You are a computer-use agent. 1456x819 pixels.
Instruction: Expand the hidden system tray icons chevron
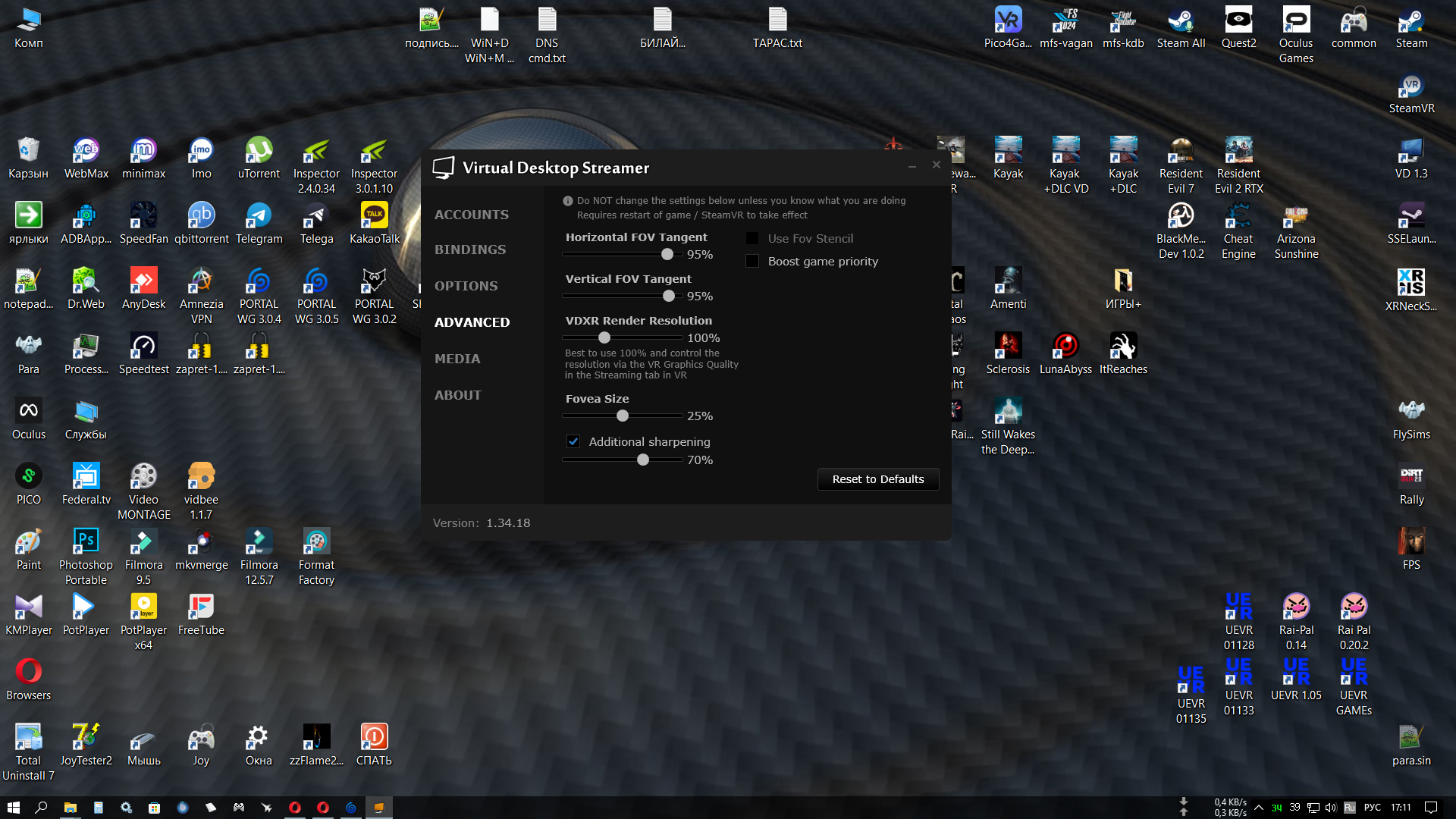[1259, 808]
